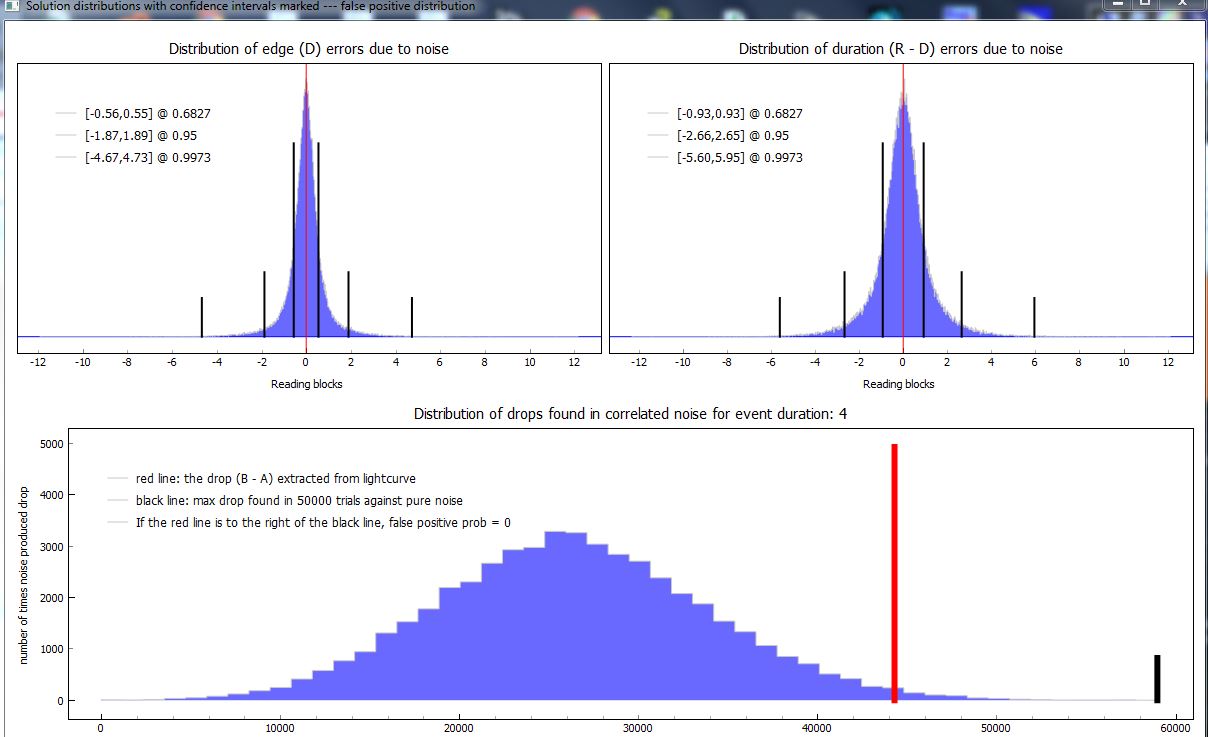Click the 'red line: the drop (B - A)' legend item

coord(275,479)
